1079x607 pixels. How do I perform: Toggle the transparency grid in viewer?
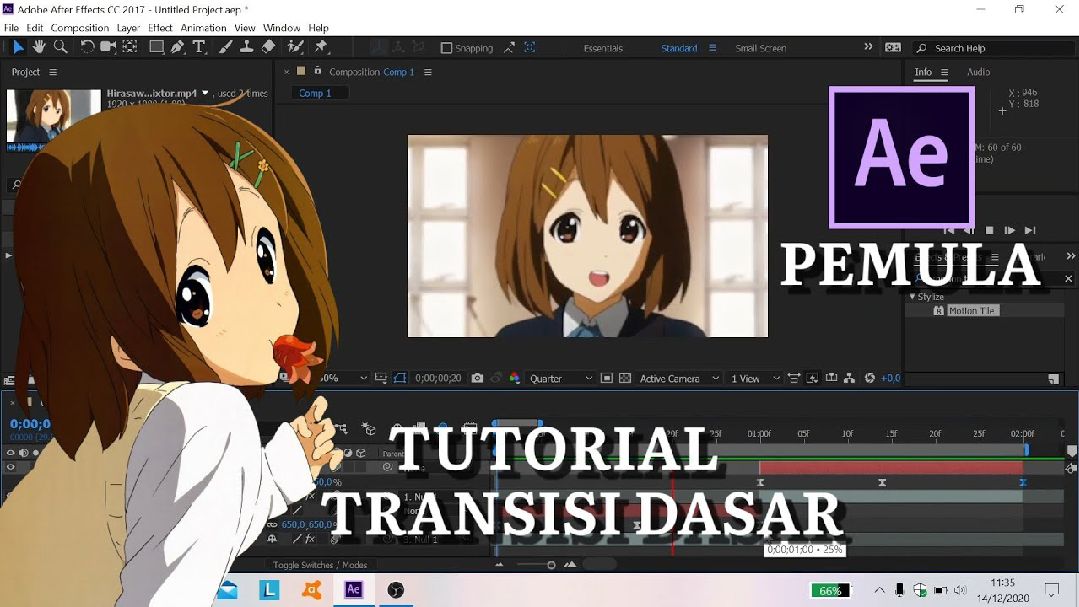click(625, 378)
